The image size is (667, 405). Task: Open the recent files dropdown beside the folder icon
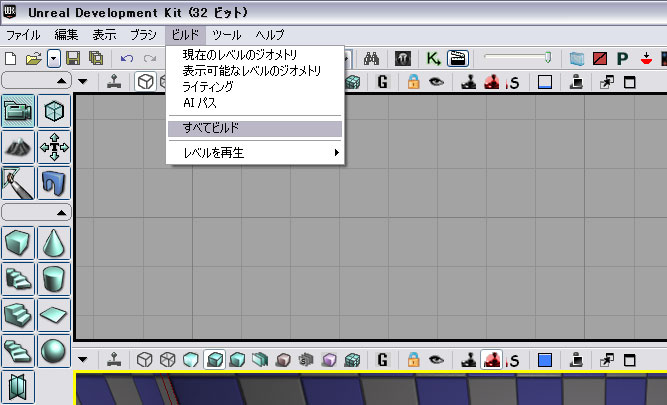(x=54, y=58)
